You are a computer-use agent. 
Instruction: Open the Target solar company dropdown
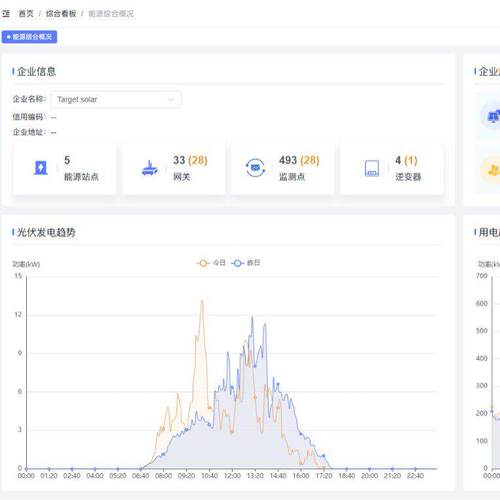[116, 99]
